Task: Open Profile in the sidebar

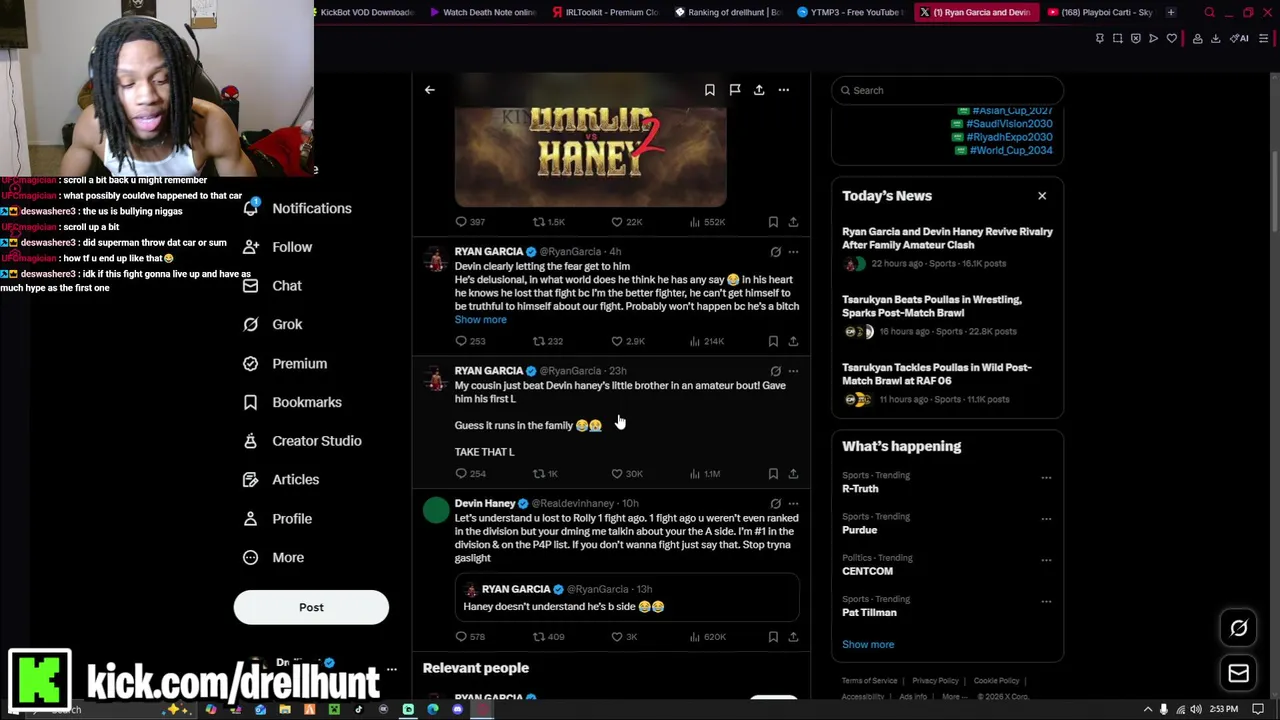Action: (277, 519)
